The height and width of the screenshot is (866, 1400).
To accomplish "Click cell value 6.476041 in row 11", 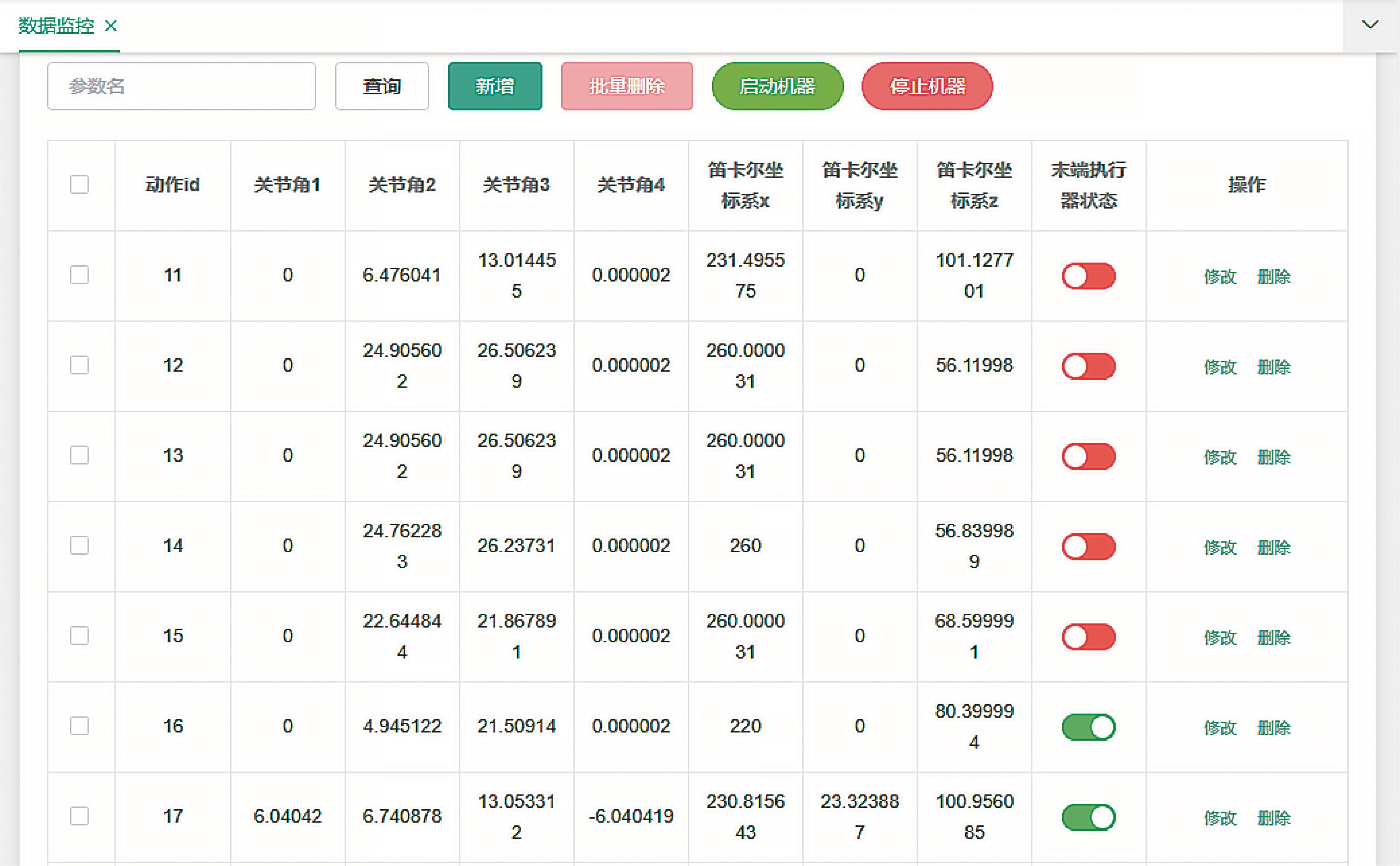I will point(402,275).
